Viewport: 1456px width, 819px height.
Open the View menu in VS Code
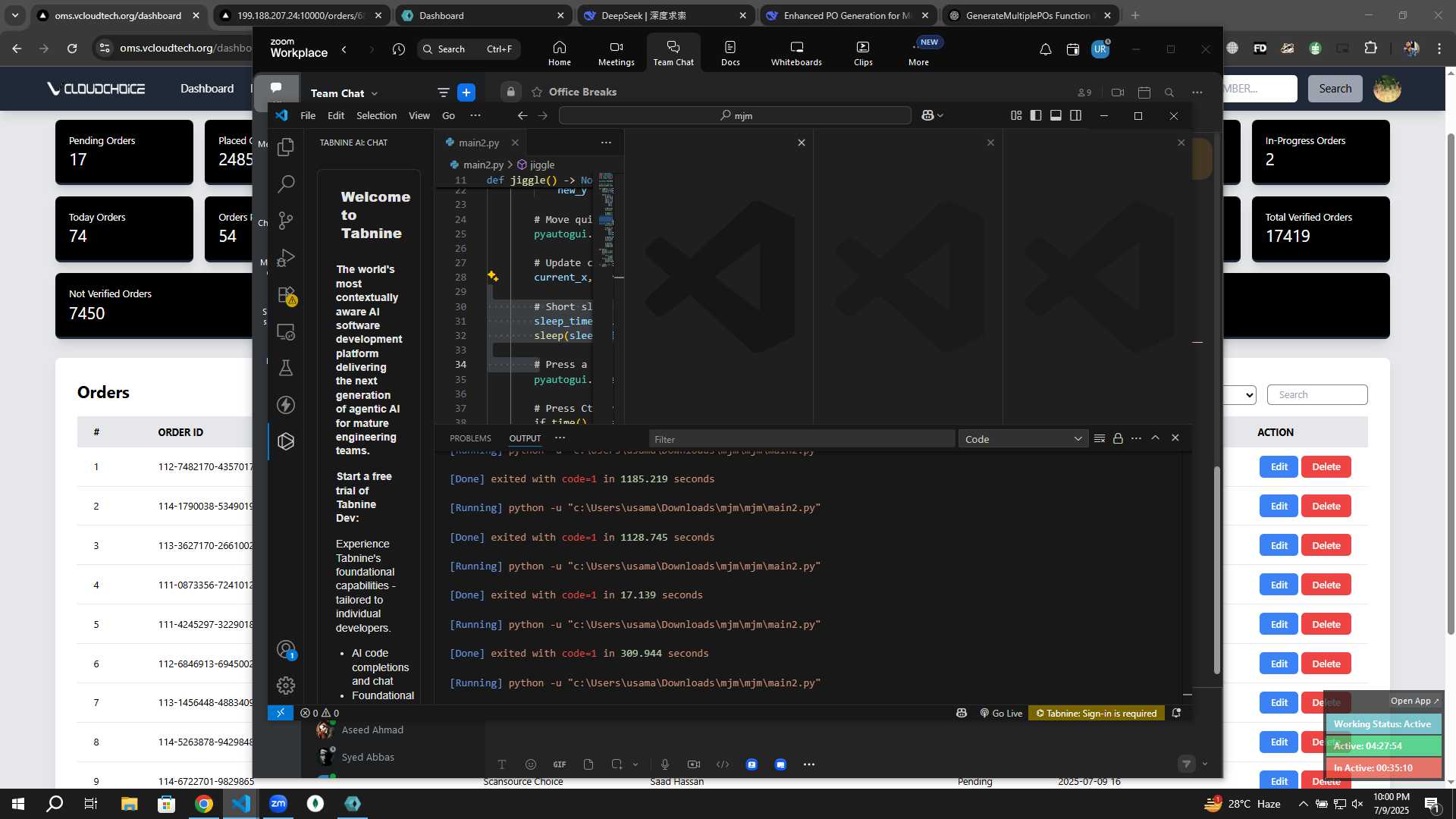pos(419,115)
